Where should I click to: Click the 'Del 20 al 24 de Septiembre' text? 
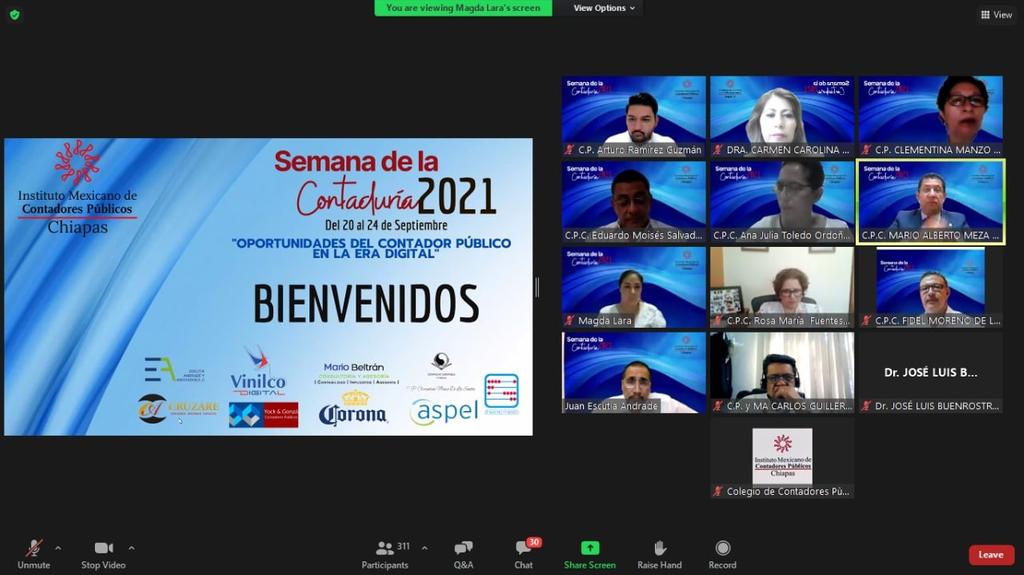click(x=387, y=225)
